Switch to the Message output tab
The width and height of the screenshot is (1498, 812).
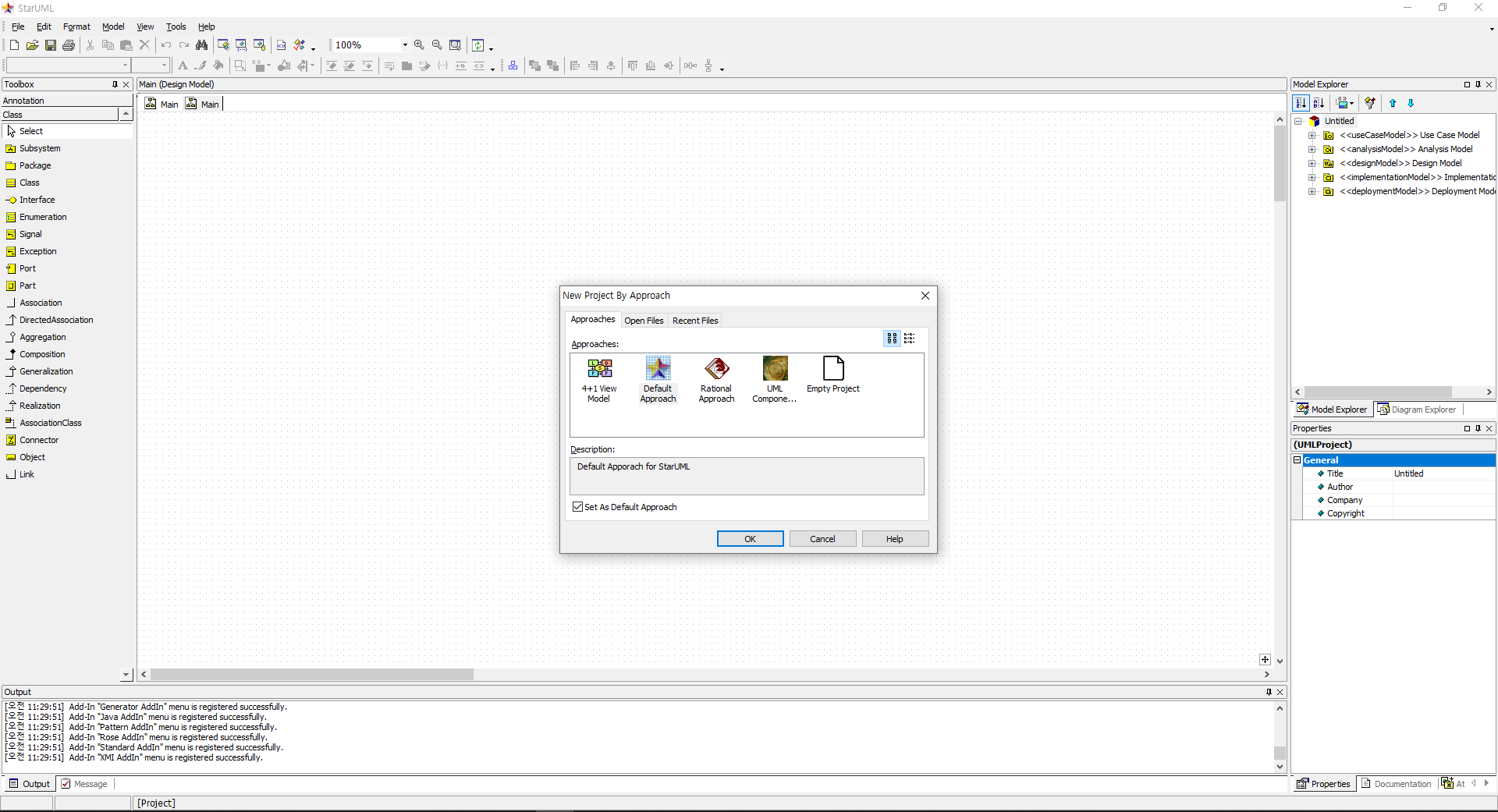click(84, 784)
